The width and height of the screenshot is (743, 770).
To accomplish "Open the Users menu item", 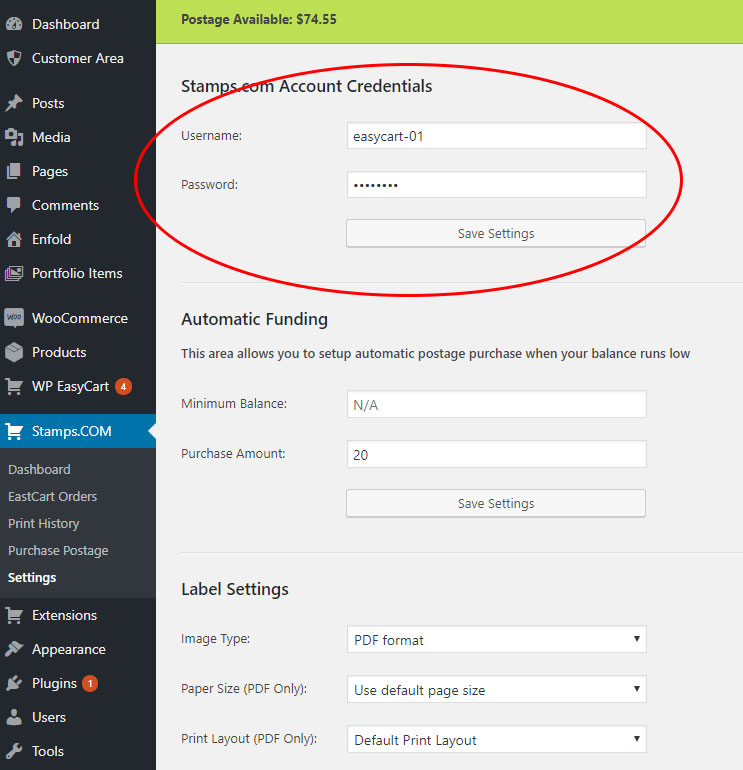I will point(49,717).
